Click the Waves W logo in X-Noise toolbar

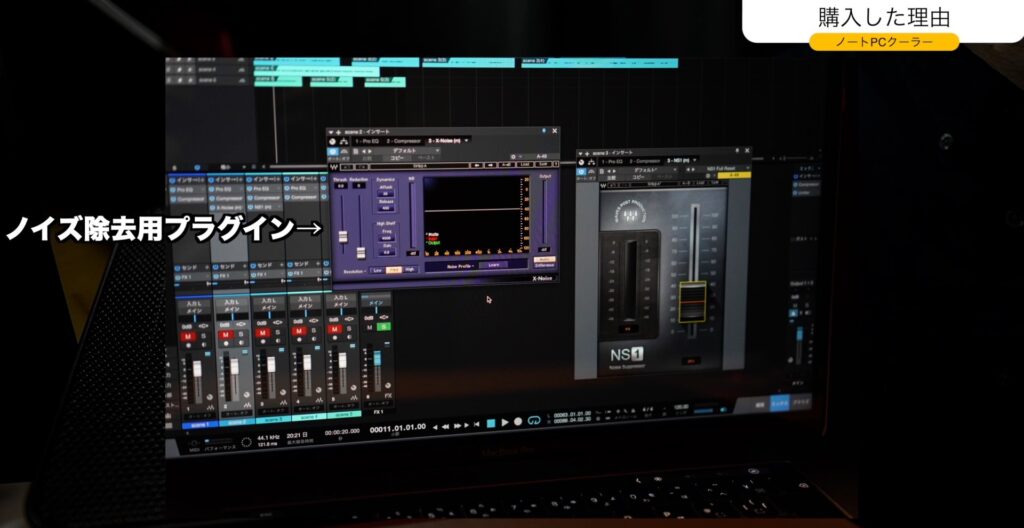334,167
